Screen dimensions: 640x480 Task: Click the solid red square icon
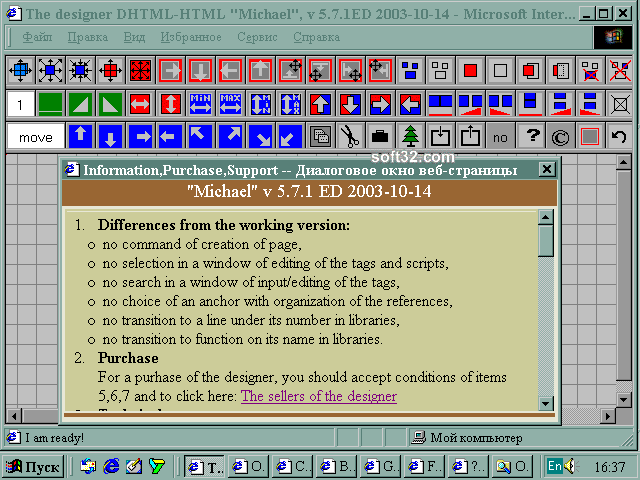470,71
